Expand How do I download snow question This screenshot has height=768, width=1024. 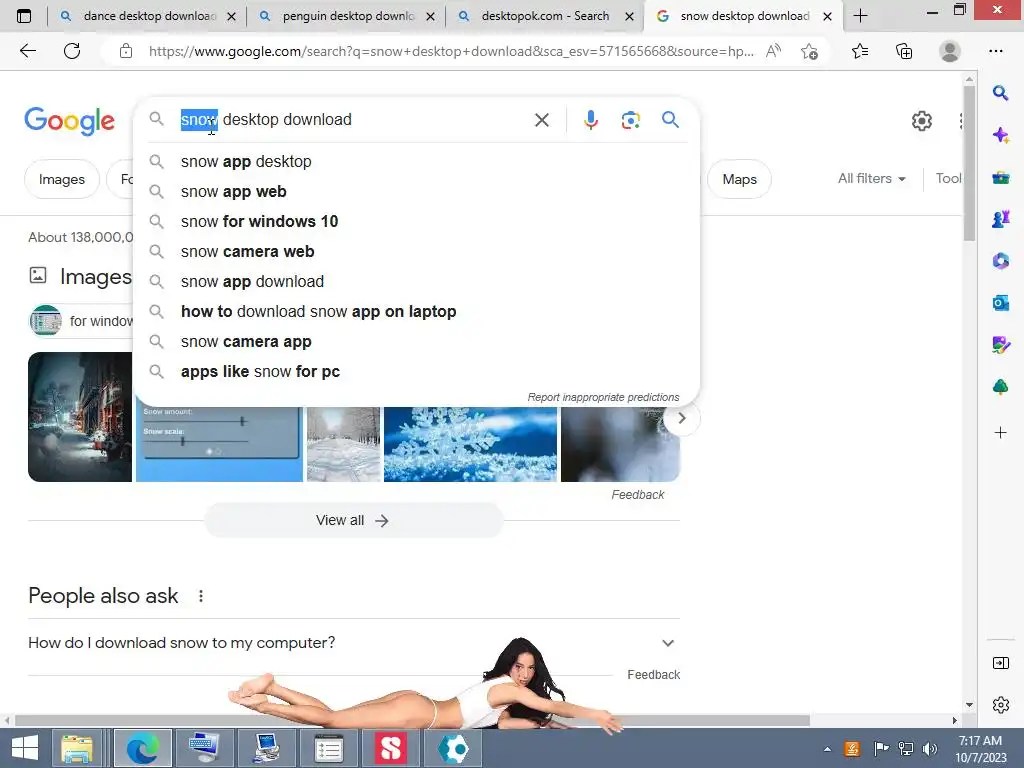(x=353, y=643)
